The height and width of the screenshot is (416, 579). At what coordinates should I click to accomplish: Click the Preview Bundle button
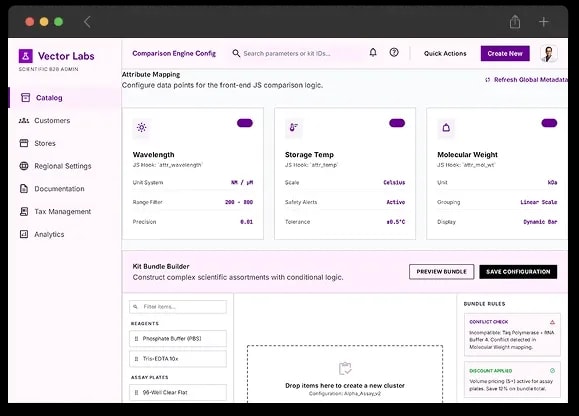tap(441, 272)
